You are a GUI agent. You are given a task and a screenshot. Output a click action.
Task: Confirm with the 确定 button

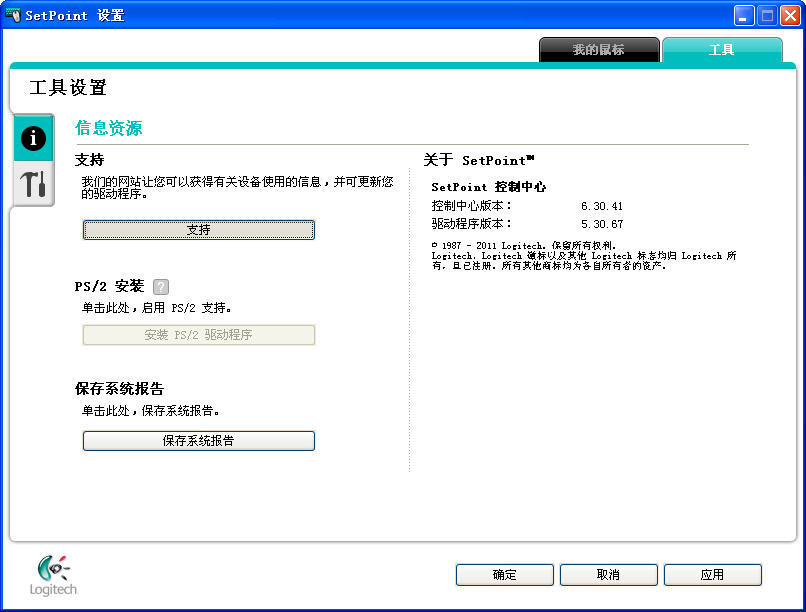pos(504,574)
